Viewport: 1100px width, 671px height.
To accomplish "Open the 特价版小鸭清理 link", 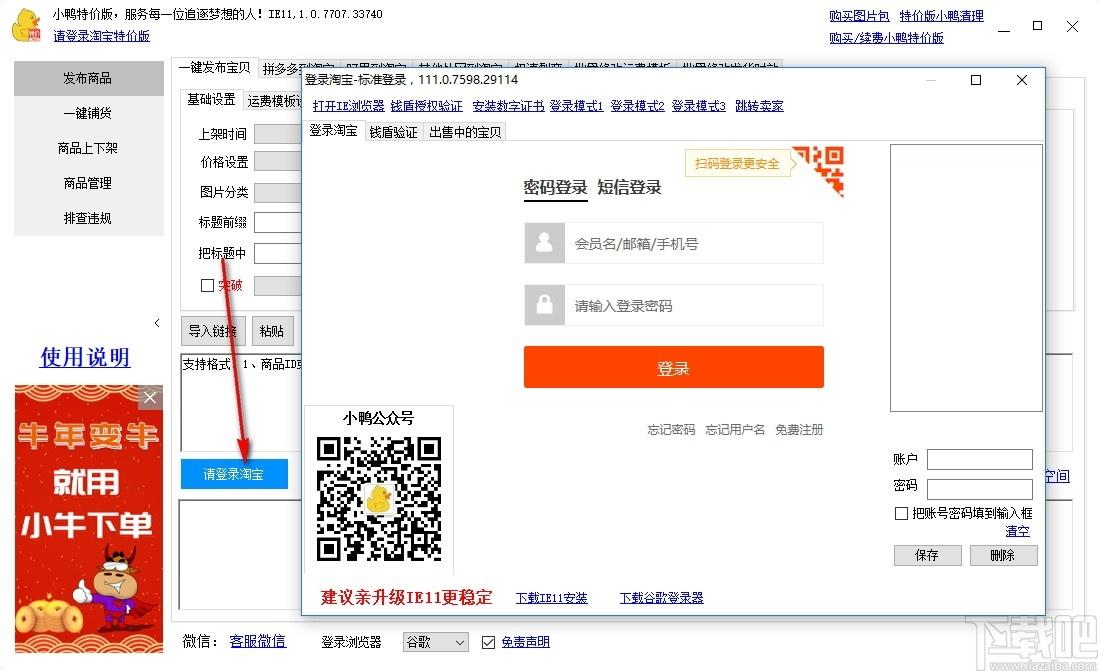I will [x=941, y=15].
